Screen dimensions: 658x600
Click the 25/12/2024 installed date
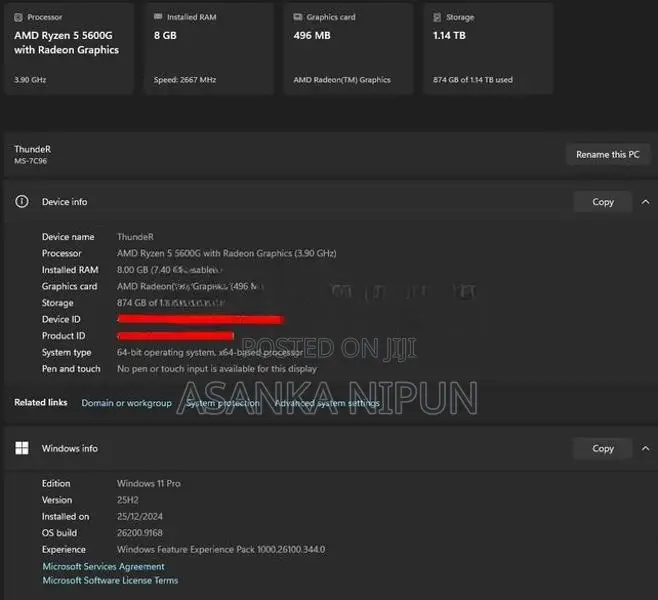tap(140, 517)
